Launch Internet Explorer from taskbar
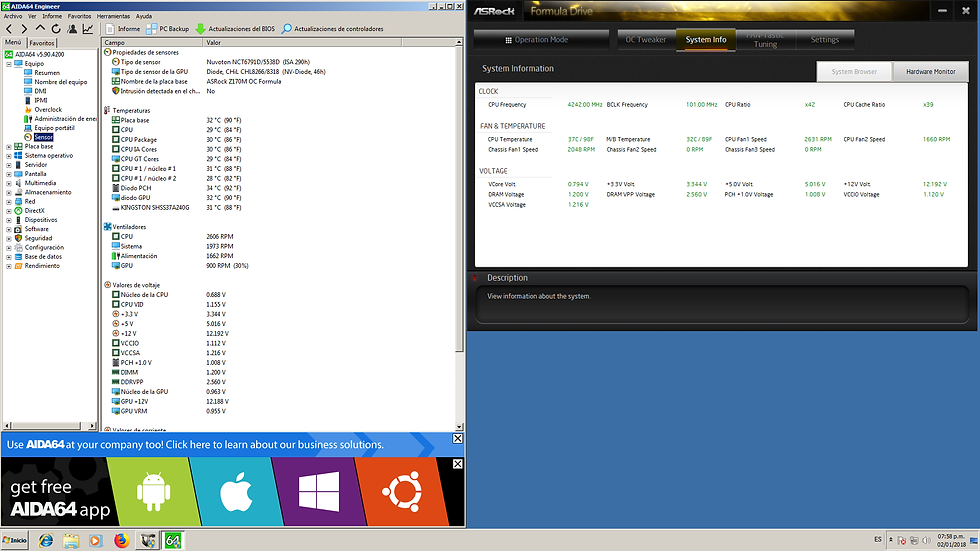This screenshot has width=980, height=551. (x=46, y=540)
